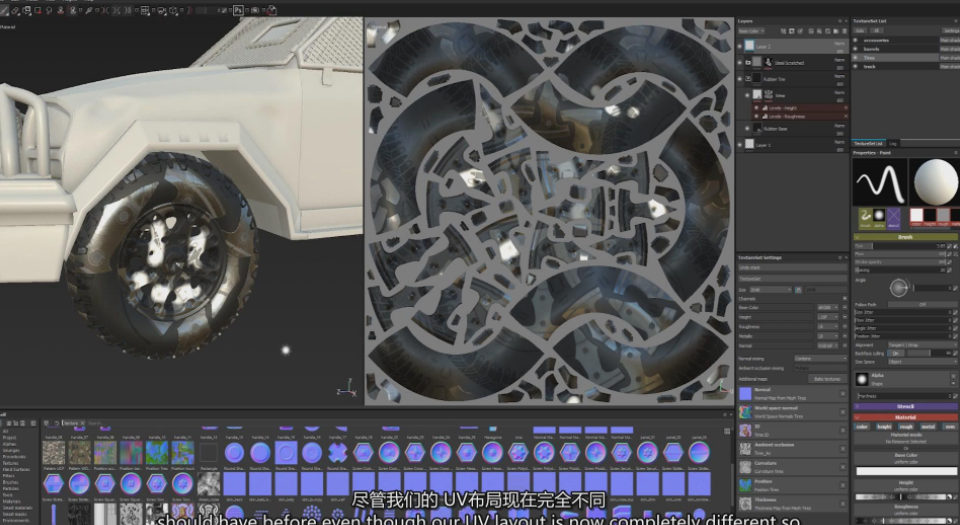The height and width of the screenshot is (525, 960).
Task: Hide Layer 2 with its eye toggle
Action: [x=740, y=46]
